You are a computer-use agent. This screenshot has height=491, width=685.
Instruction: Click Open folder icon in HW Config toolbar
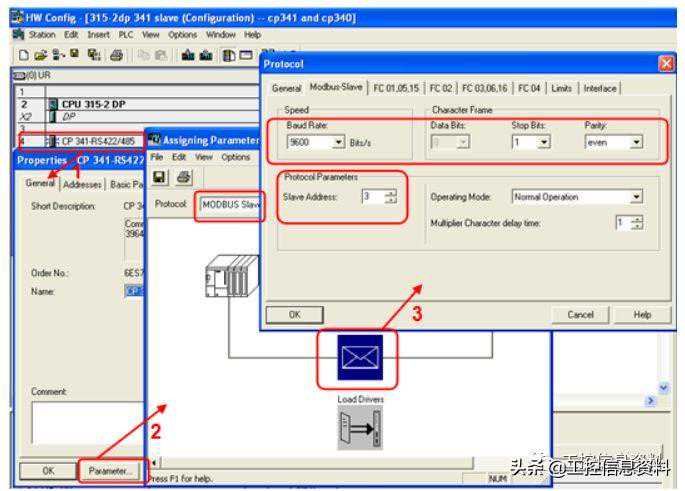37,56
